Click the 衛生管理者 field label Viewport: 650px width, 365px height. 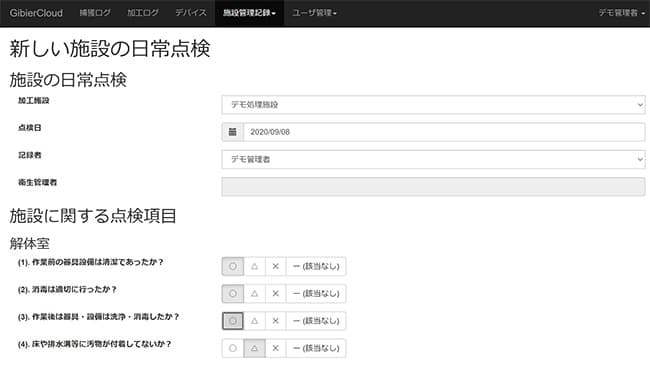point(37,182)
